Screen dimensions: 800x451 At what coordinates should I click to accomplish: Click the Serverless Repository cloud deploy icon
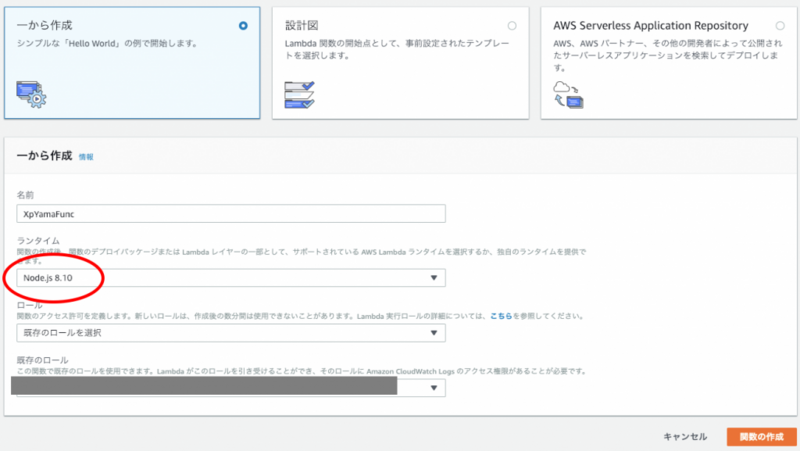point(568,94)
